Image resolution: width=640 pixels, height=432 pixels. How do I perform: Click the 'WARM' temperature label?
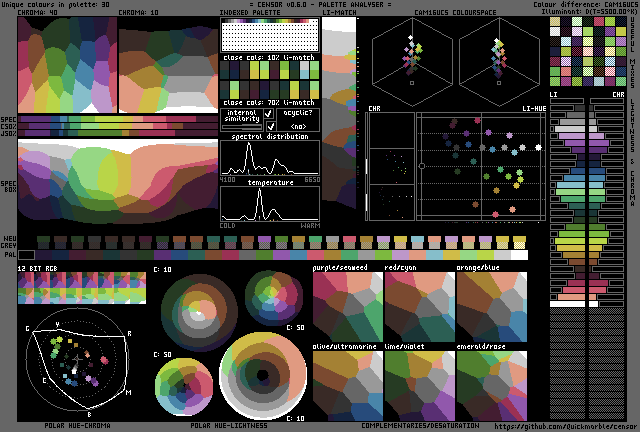click(x=311, y=225)
